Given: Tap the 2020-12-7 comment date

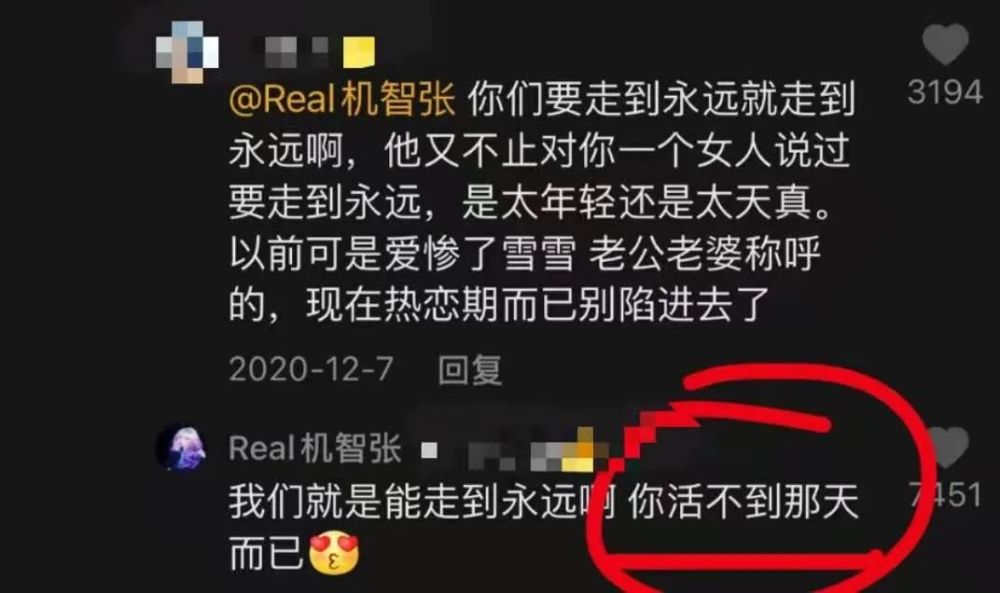Looking at the screenshot, I should point(311,369).
